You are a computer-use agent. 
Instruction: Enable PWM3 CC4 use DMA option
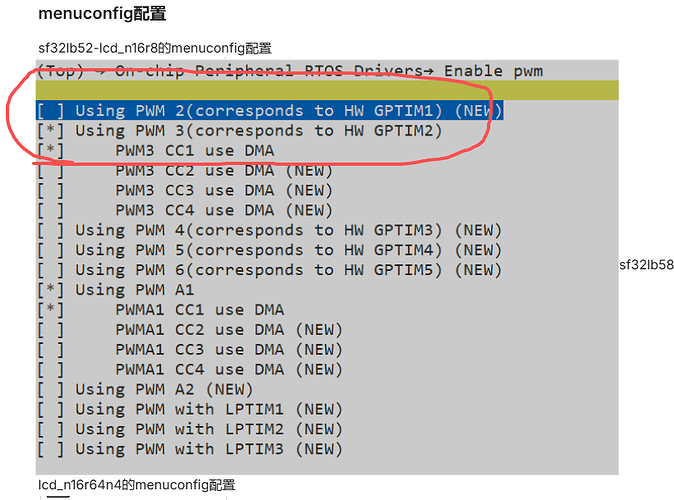click(x=51, y=211)
